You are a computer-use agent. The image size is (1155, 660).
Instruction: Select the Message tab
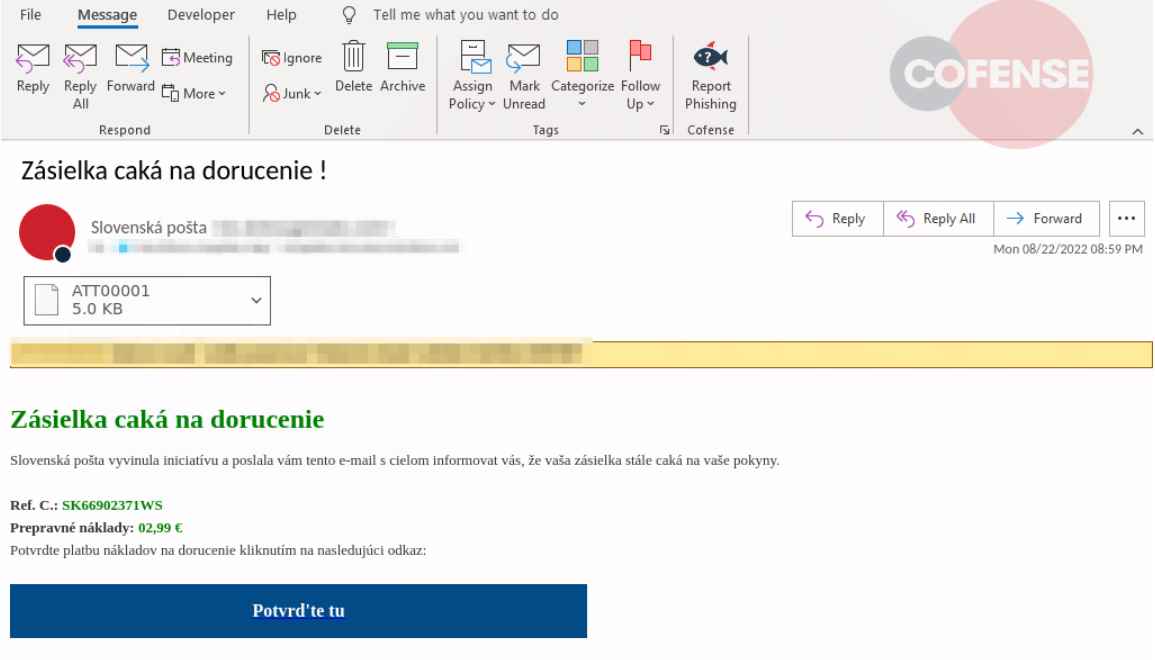(108, 15)
